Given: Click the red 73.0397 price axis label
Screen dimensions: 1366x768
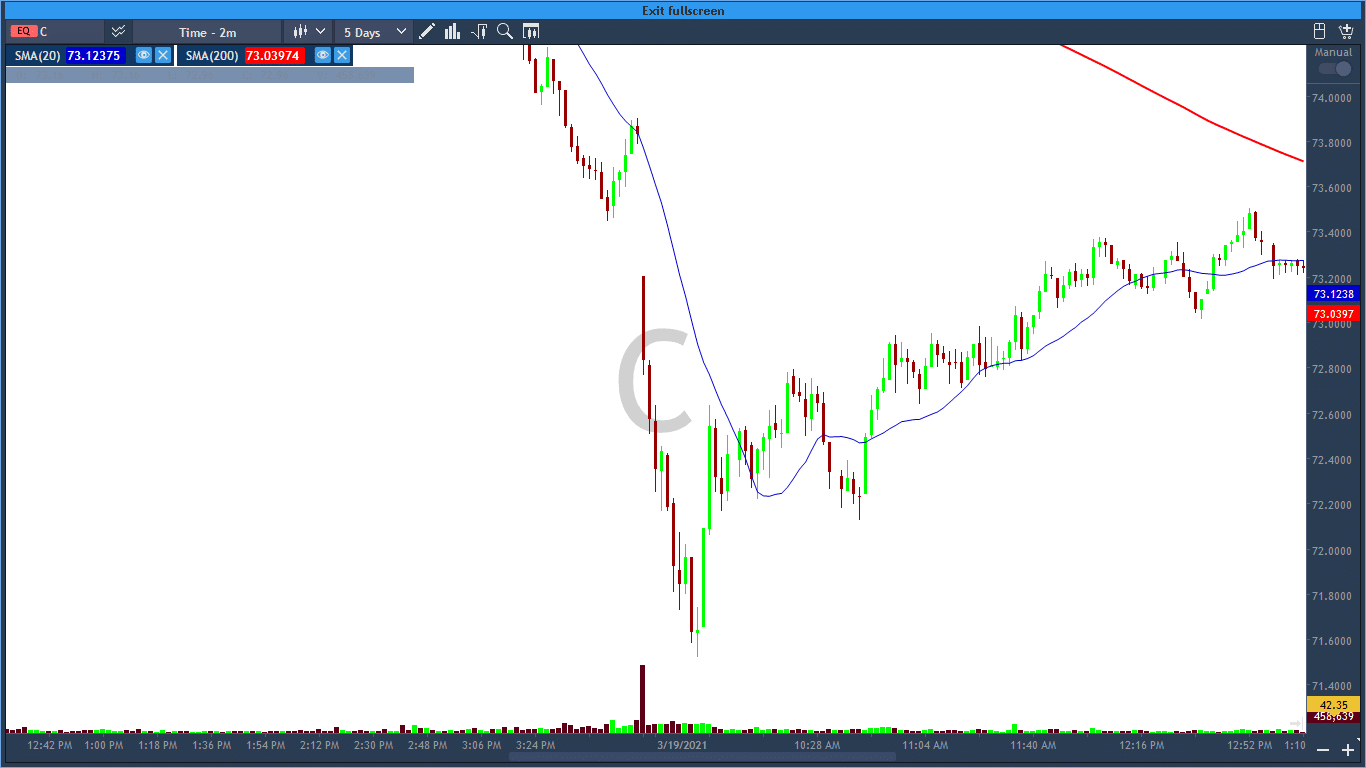Looking at the screenshot, I should [x=1333, y=314].
